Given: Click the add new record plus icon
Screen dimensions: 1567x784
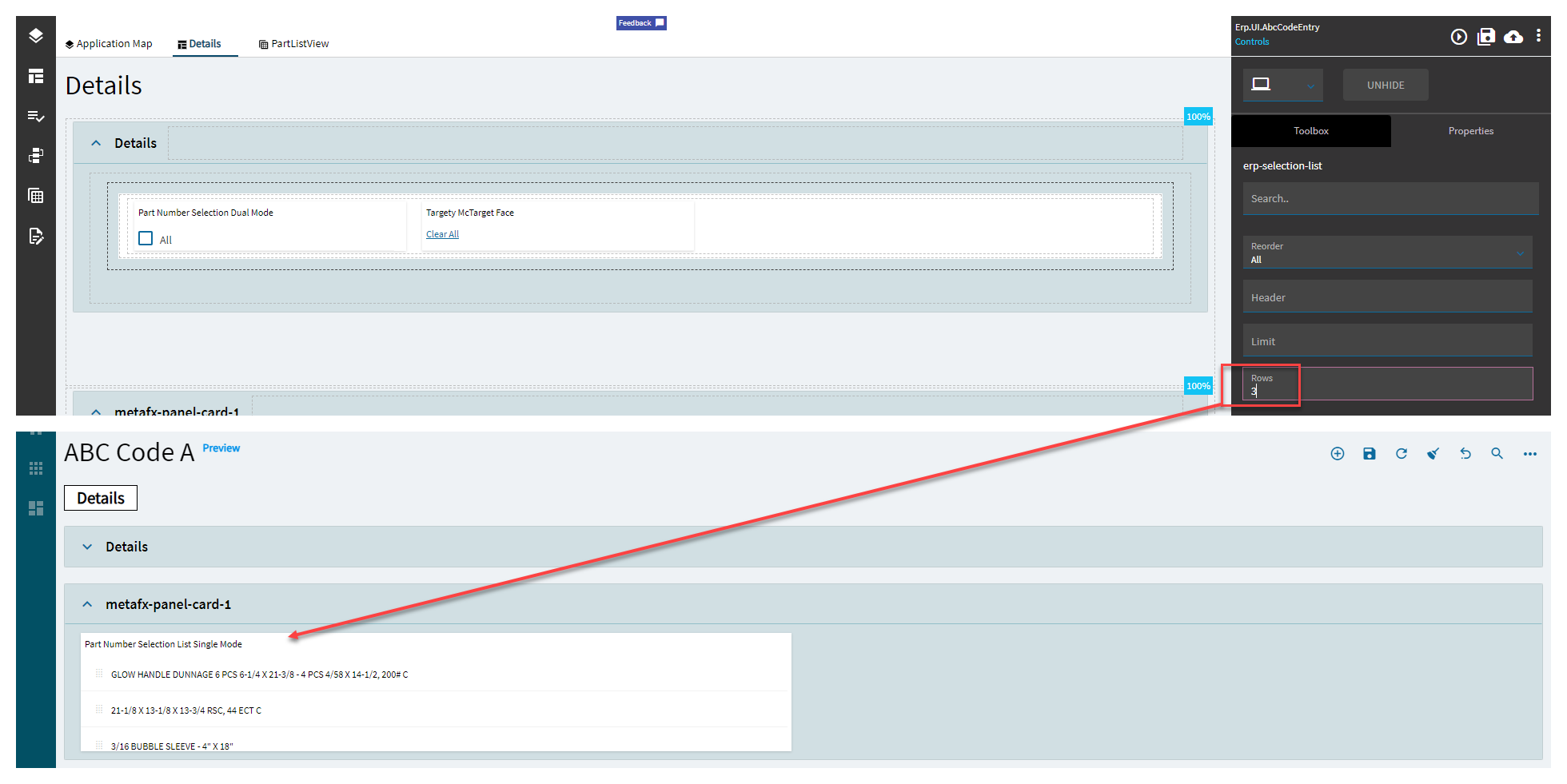Looking at the screenshot, I should point(1338,454).
